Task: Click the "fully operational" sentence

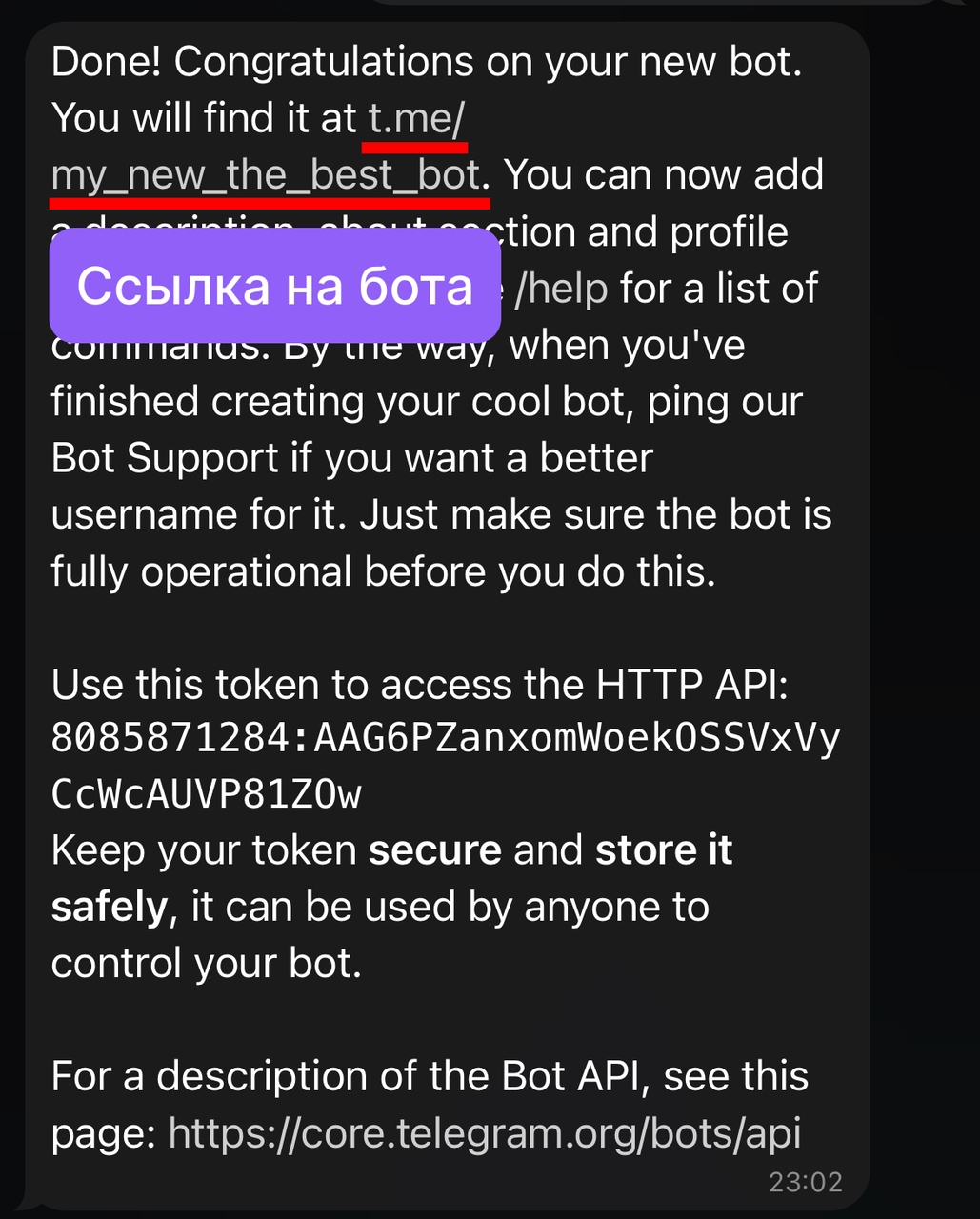Action: (383, 572)
